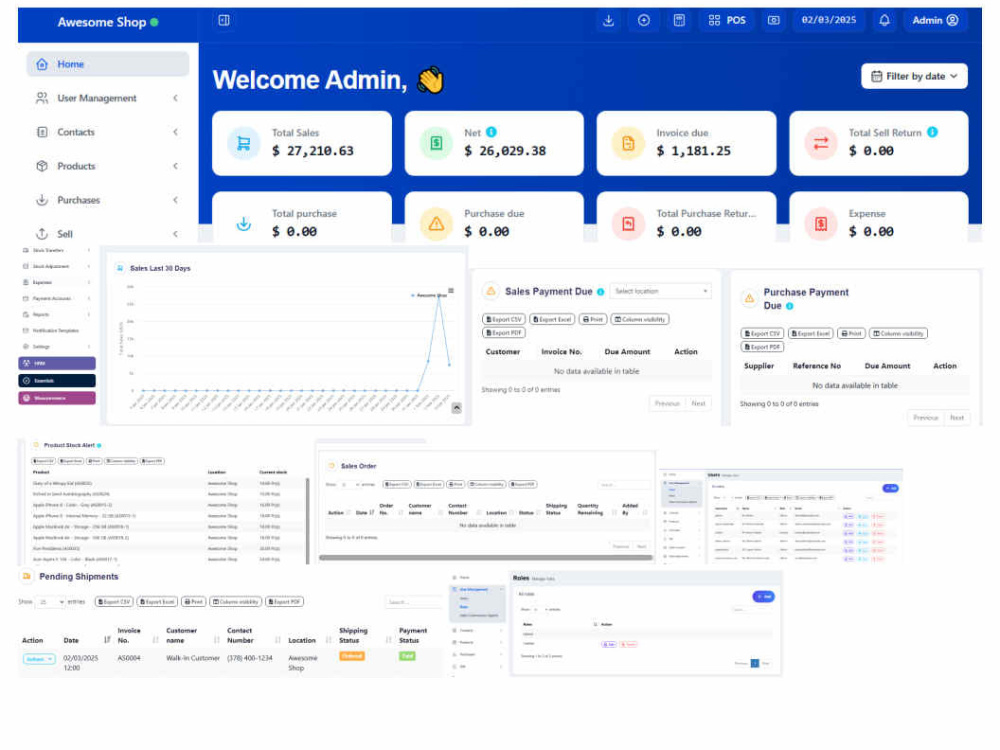Image resolution: width=1000 pixels, height=750 pixels.
Task: Open the Select location dropdown
Action: [x=660, y=291]
